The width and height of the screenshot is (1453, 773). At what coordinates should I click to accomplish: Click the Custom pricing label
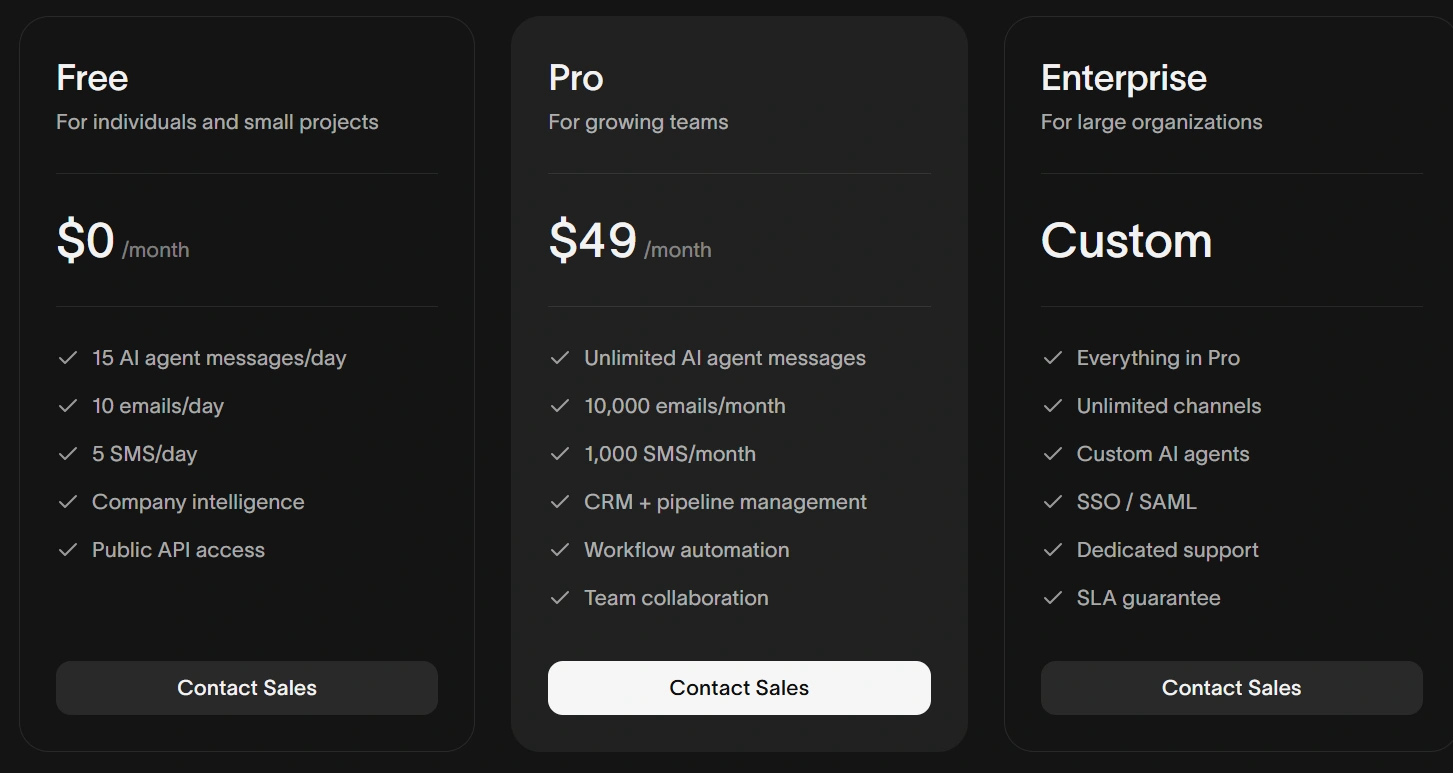[1126, 242]
